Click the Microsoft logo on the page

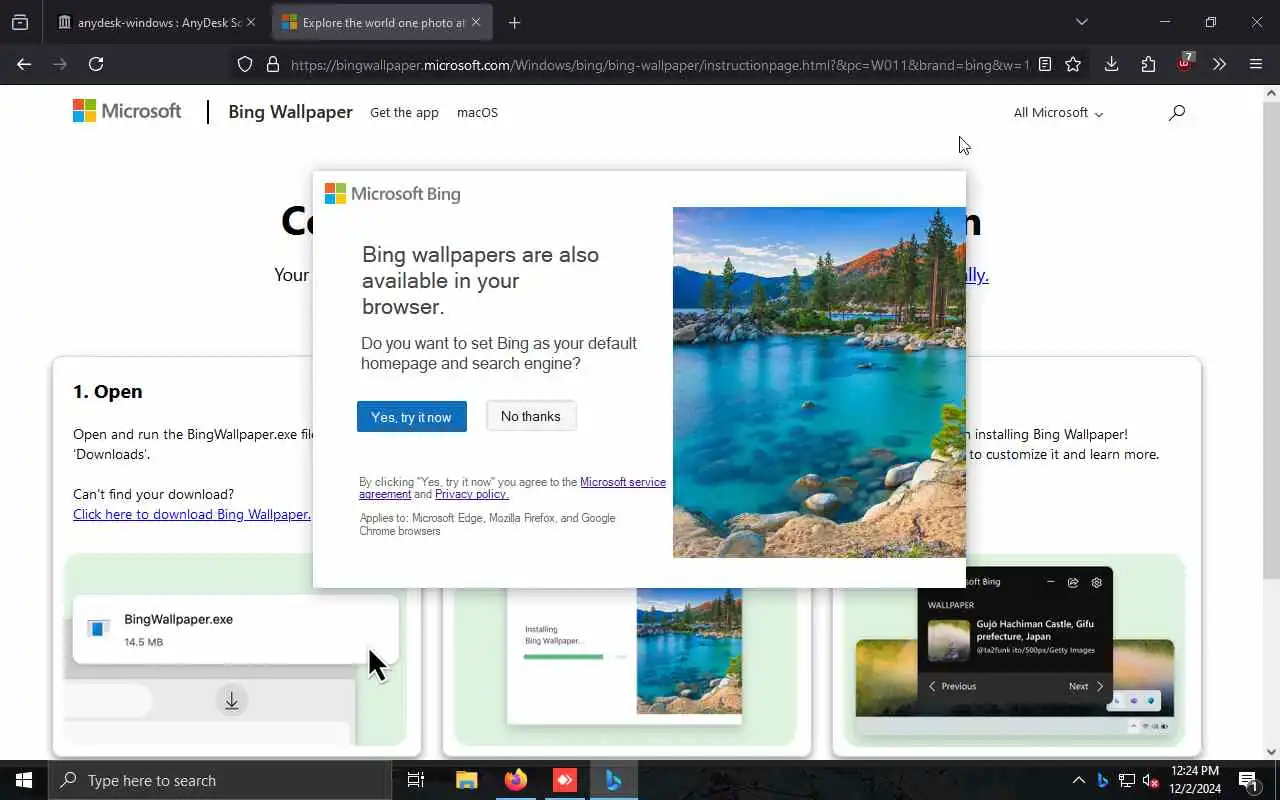tap(127, 111)
